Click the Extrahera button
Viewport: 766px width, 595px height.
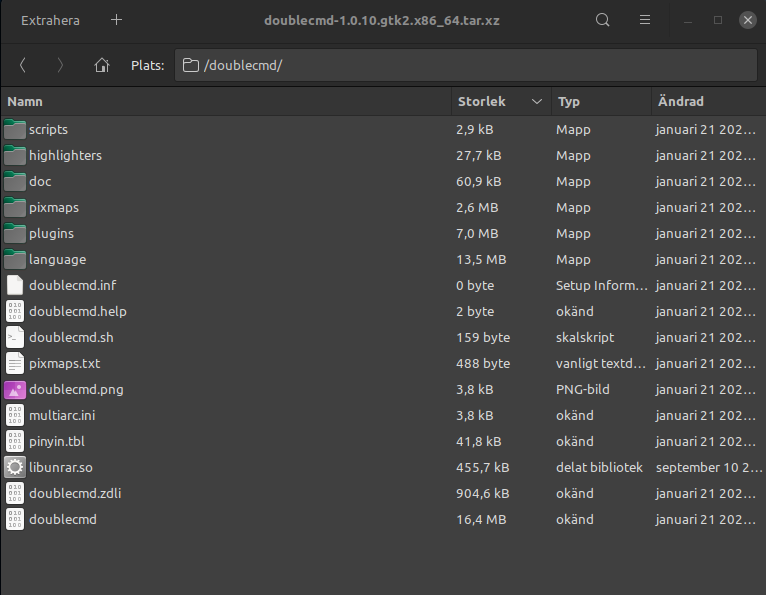(50, 21)
